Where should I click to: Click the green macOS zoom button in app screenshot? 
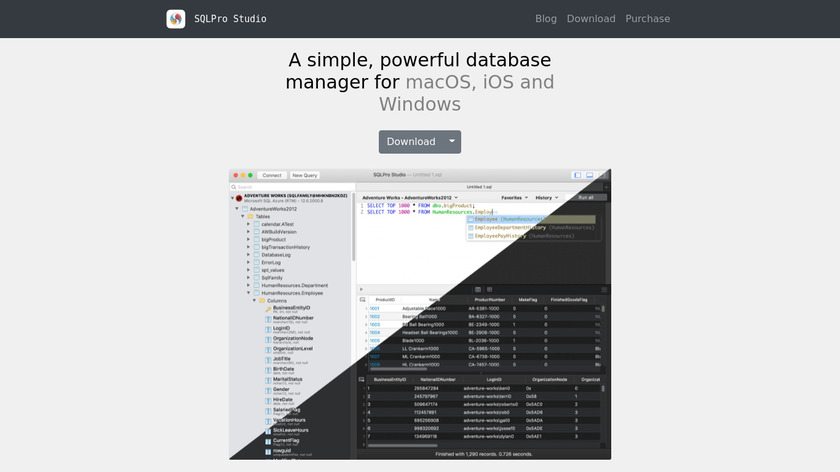pos(250,175)
